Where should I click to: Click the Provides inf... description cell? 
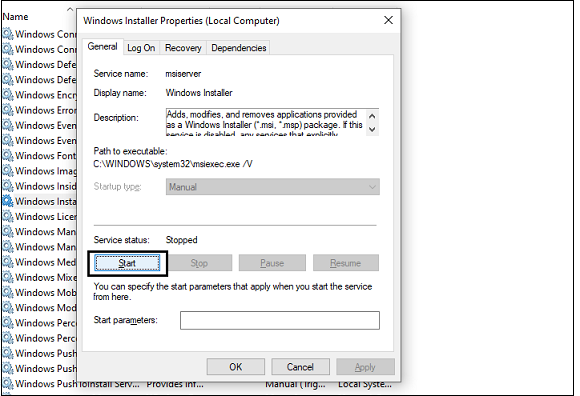coord(175,385)
